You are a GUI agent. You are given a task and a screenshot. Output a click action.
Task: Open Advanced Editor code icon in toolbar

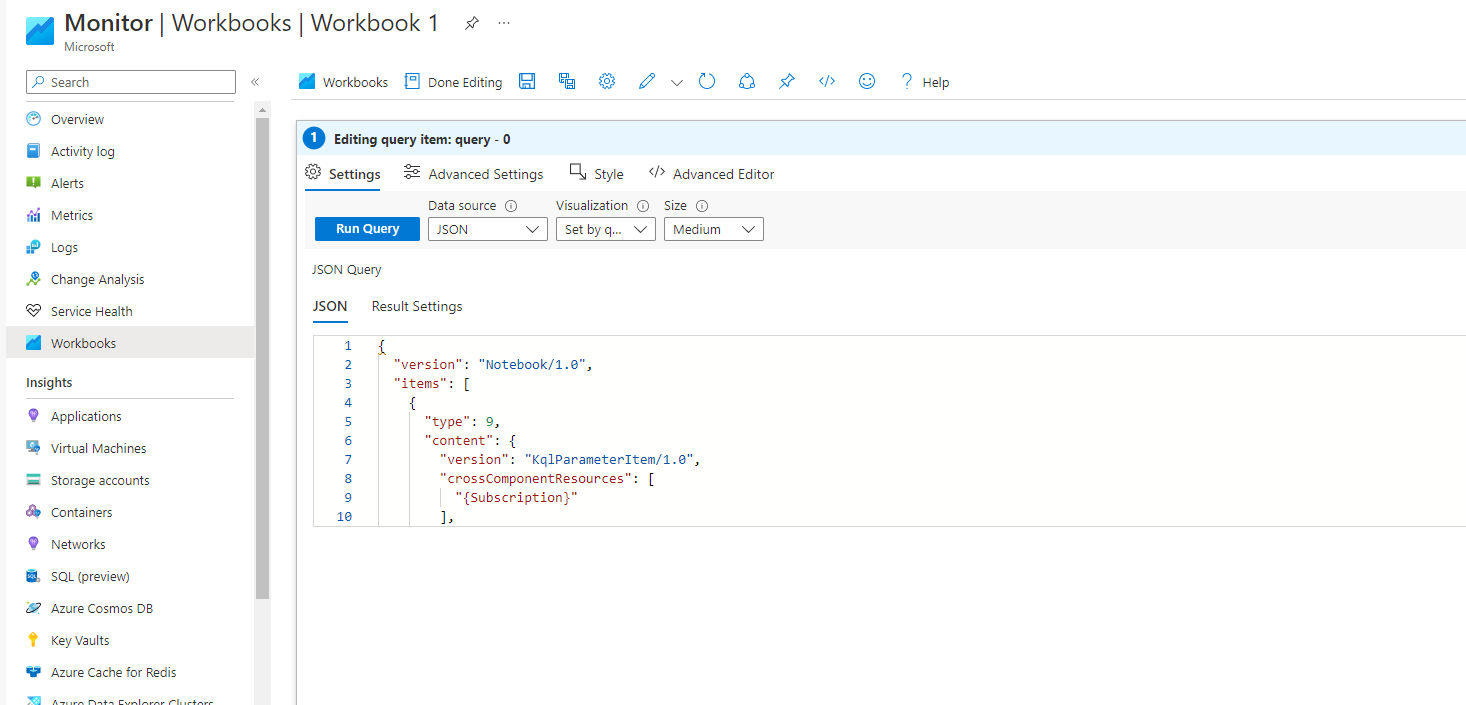(x=827, y=82)
